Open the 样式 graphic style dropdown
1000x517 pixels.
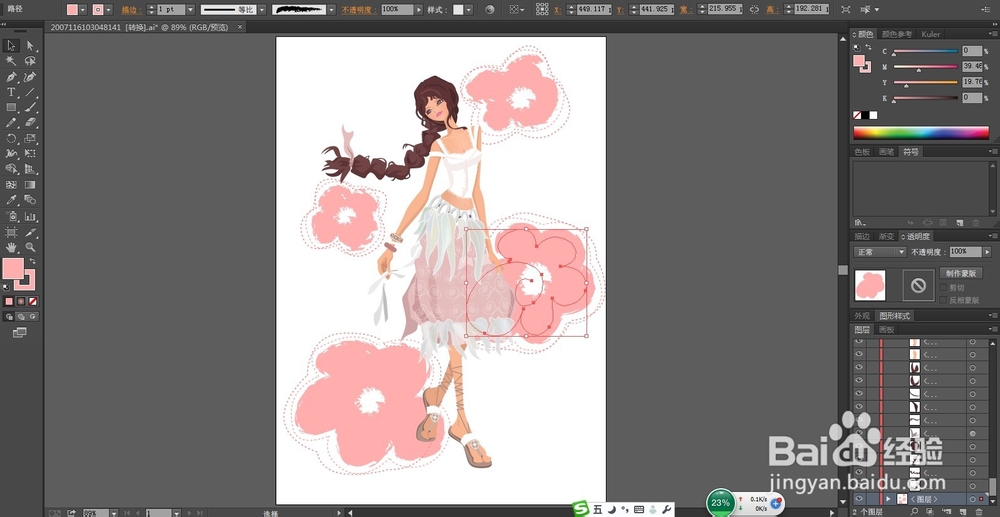tap(469, 10)
